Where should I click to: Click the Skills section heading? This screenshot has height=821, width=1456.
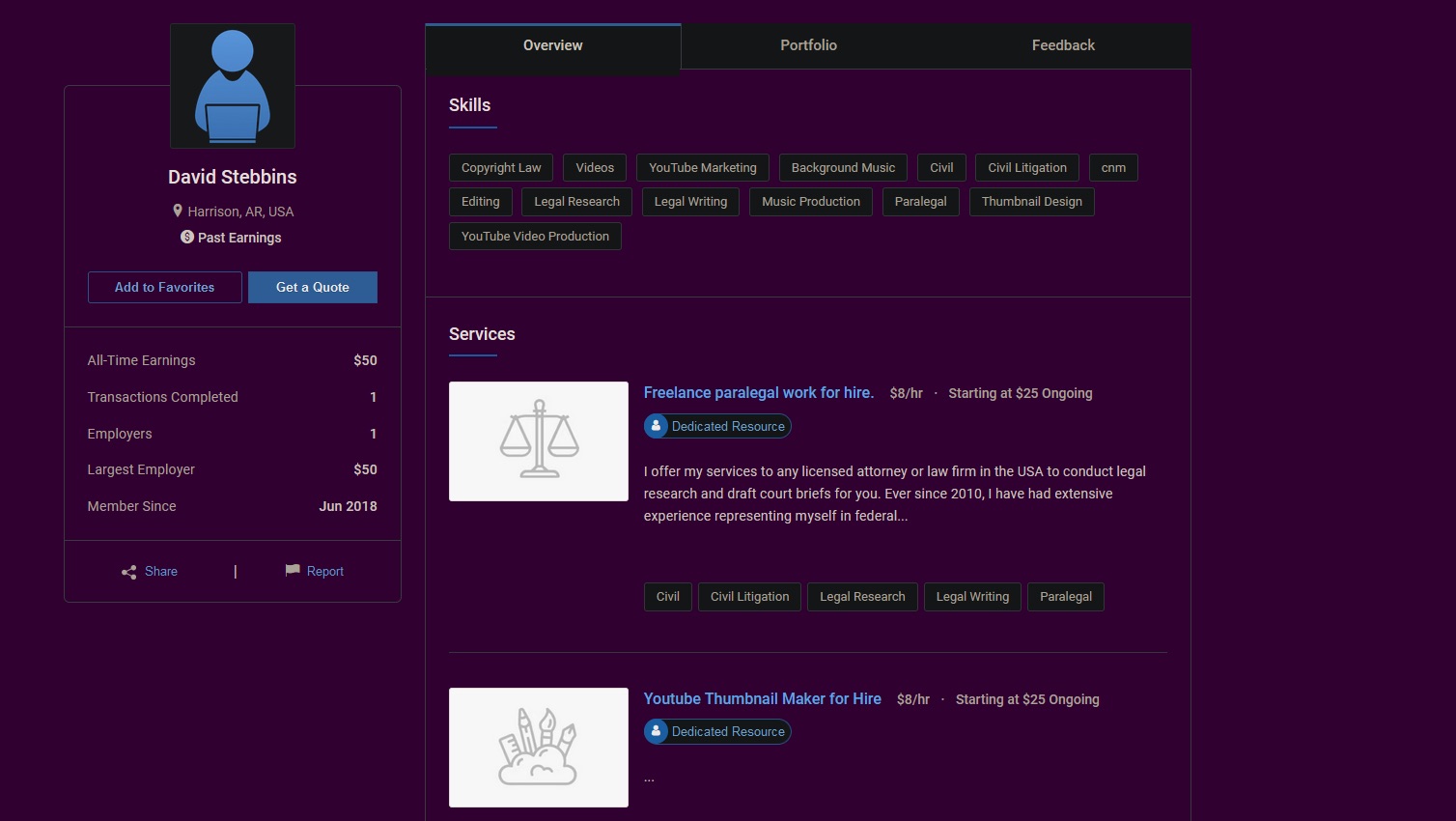click(470, 105)
